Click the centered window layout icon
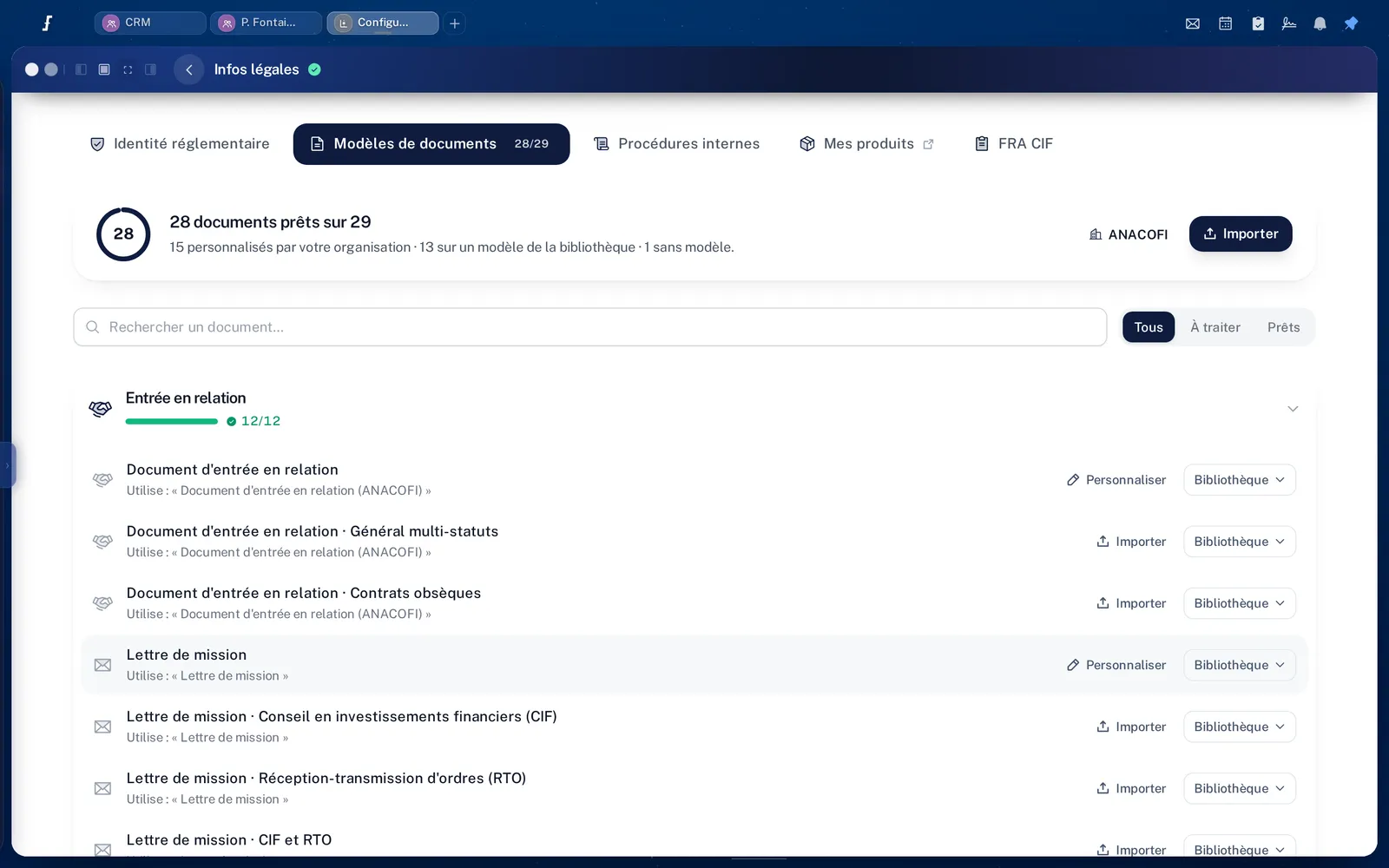1389x868 pixels. (x=104, y=69)
